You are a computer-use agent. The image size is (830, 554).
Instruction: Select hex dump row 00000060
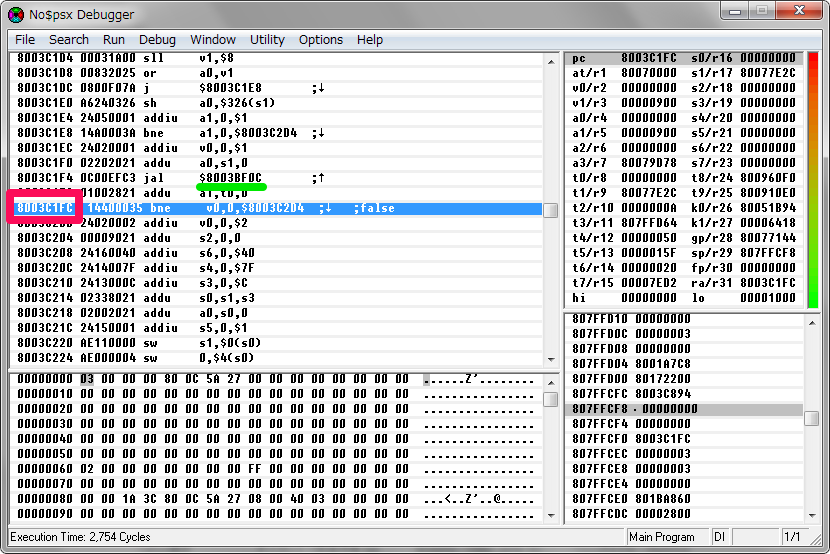(276, 469)
